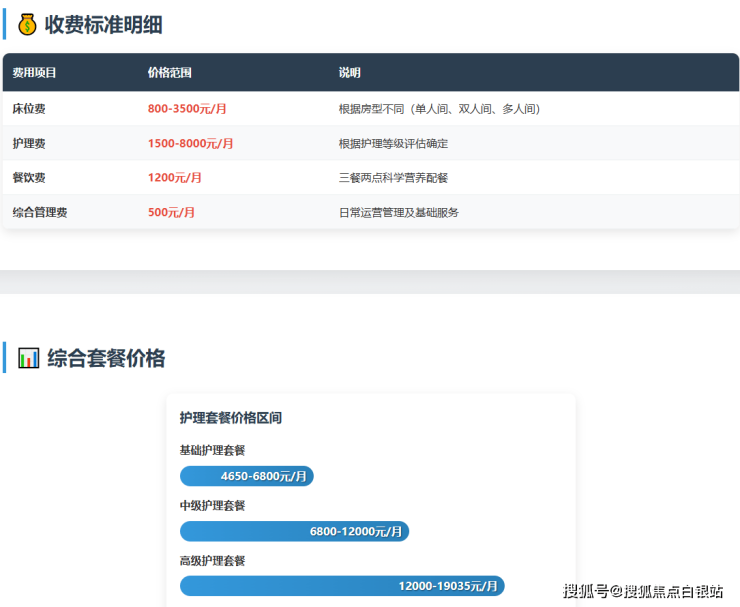This screenshot has height=607, width=740.
Task: Select the 综合管理费 row label
Action: point(40,213)
